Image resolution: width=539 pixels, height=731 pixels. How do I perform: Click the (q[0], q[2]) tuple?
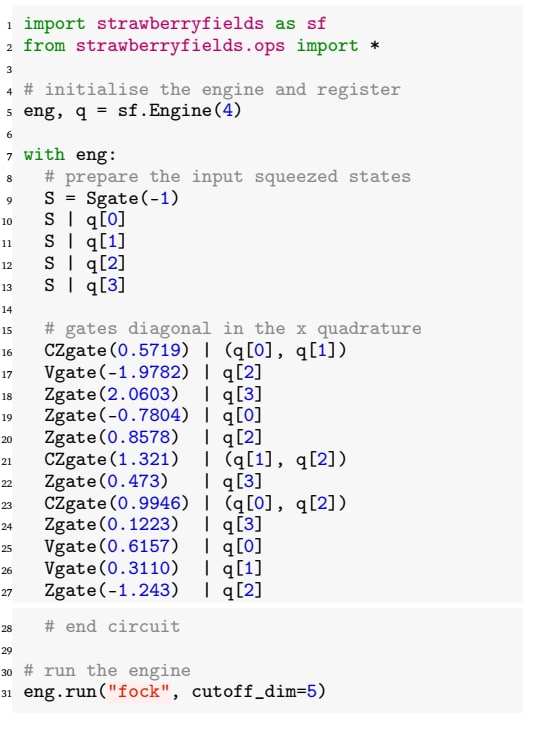click(x=285, y=503)
